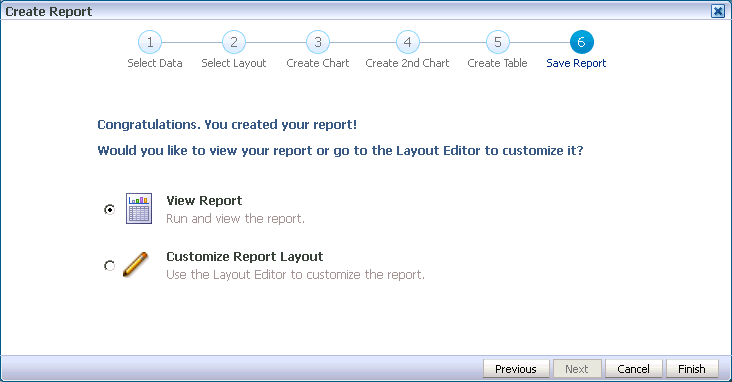The height and width of the screenshot is (382, 732).
Task: Click the 'Customize Report Layout' option title
Action: [245, 256]
